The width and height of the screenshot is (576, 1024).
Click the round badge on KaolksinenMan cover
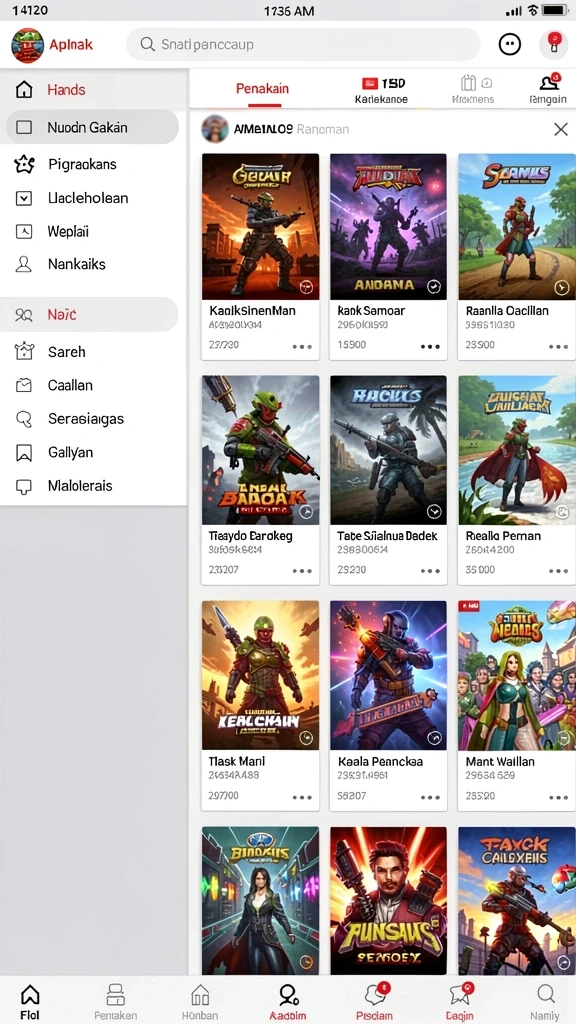(306, 287)
